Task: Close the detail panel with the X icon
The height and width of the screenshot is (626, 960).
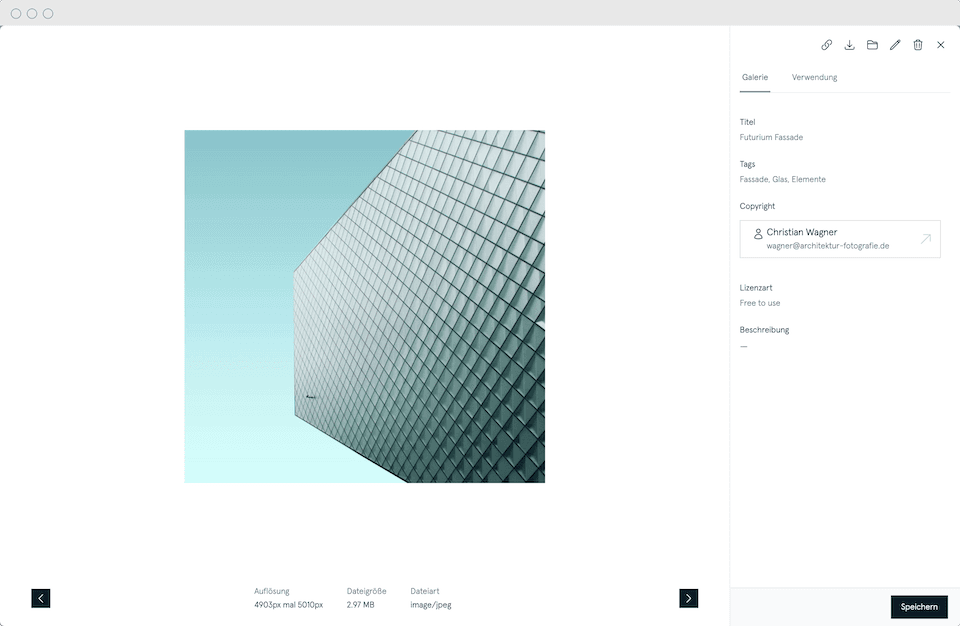Action: tap(941, 45)
